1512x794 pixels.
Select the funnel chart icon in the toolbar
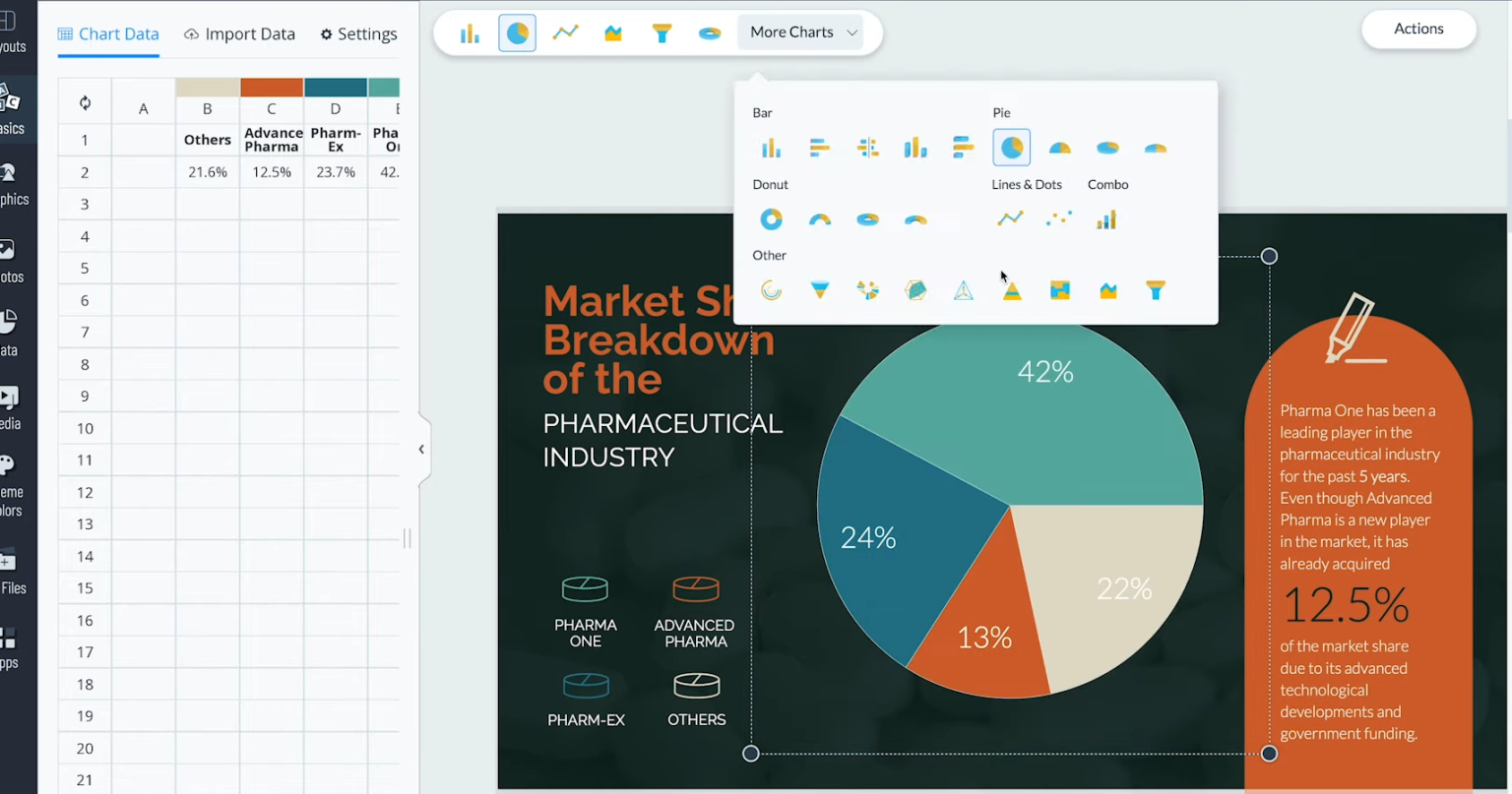661,32
